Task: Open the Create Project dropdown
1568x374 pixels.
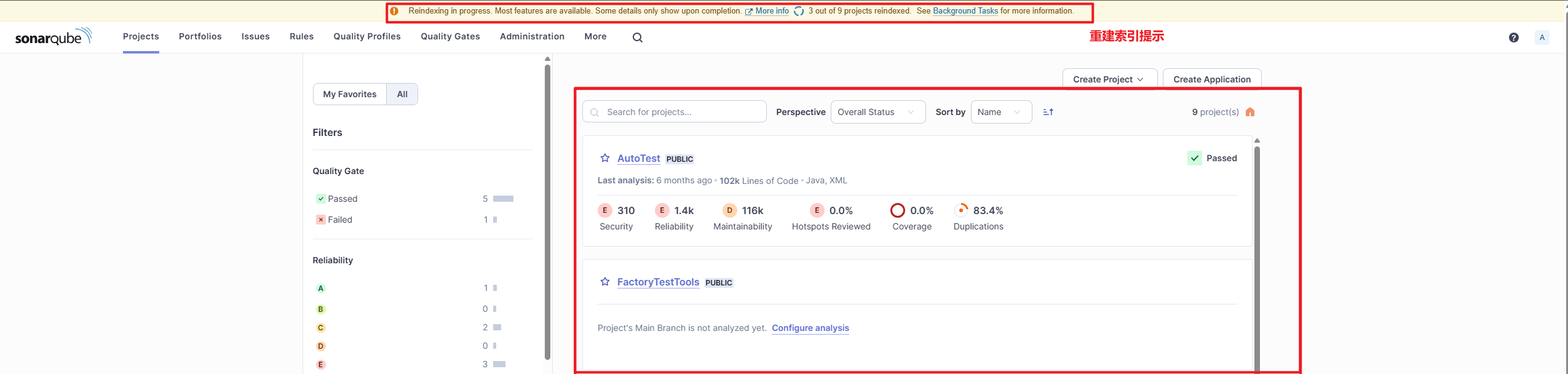Action: (1109, 79)
